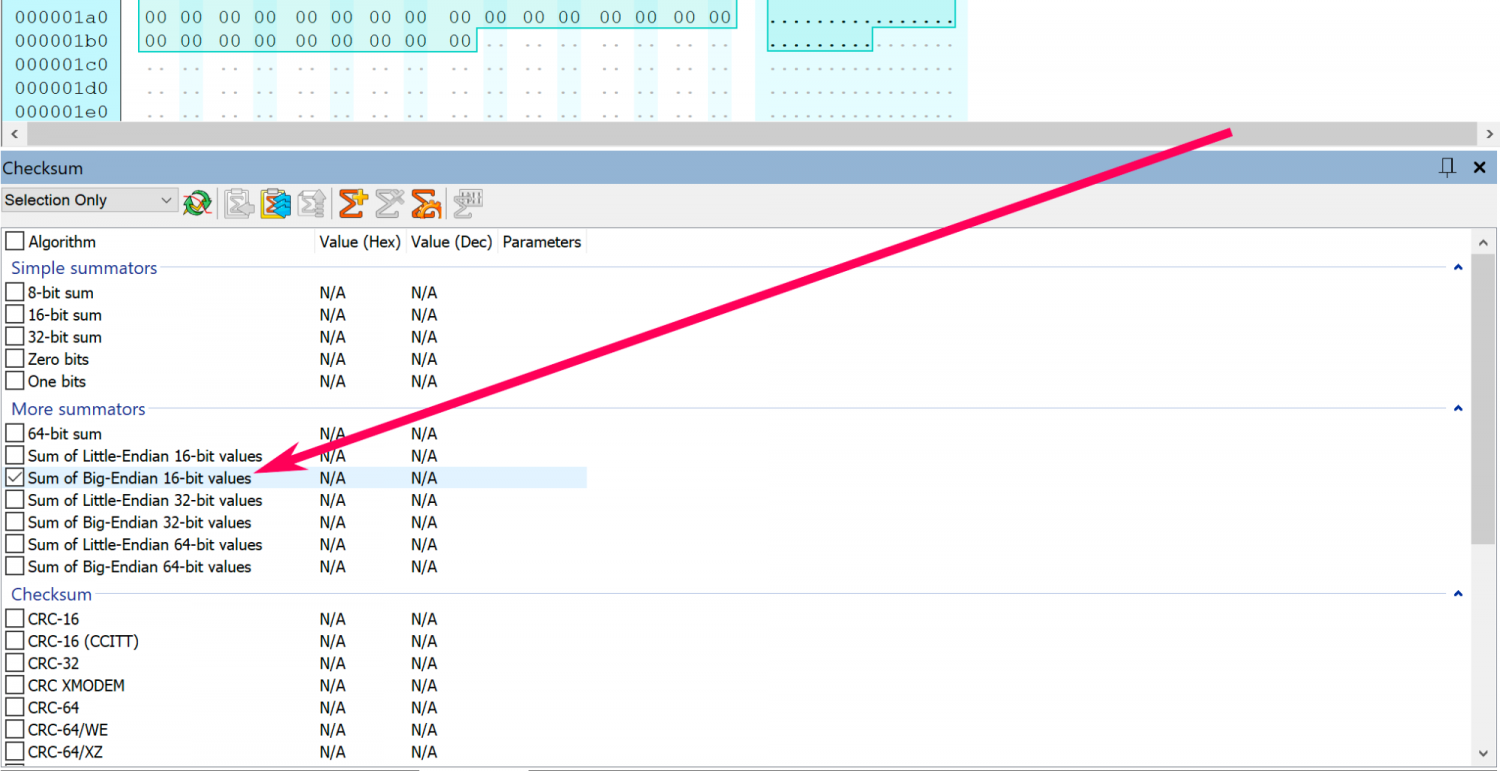The height and width of the screenshot is (771, 1500).
Task: Enable the CRC-16 checkbox
Action: click(15, 619)
